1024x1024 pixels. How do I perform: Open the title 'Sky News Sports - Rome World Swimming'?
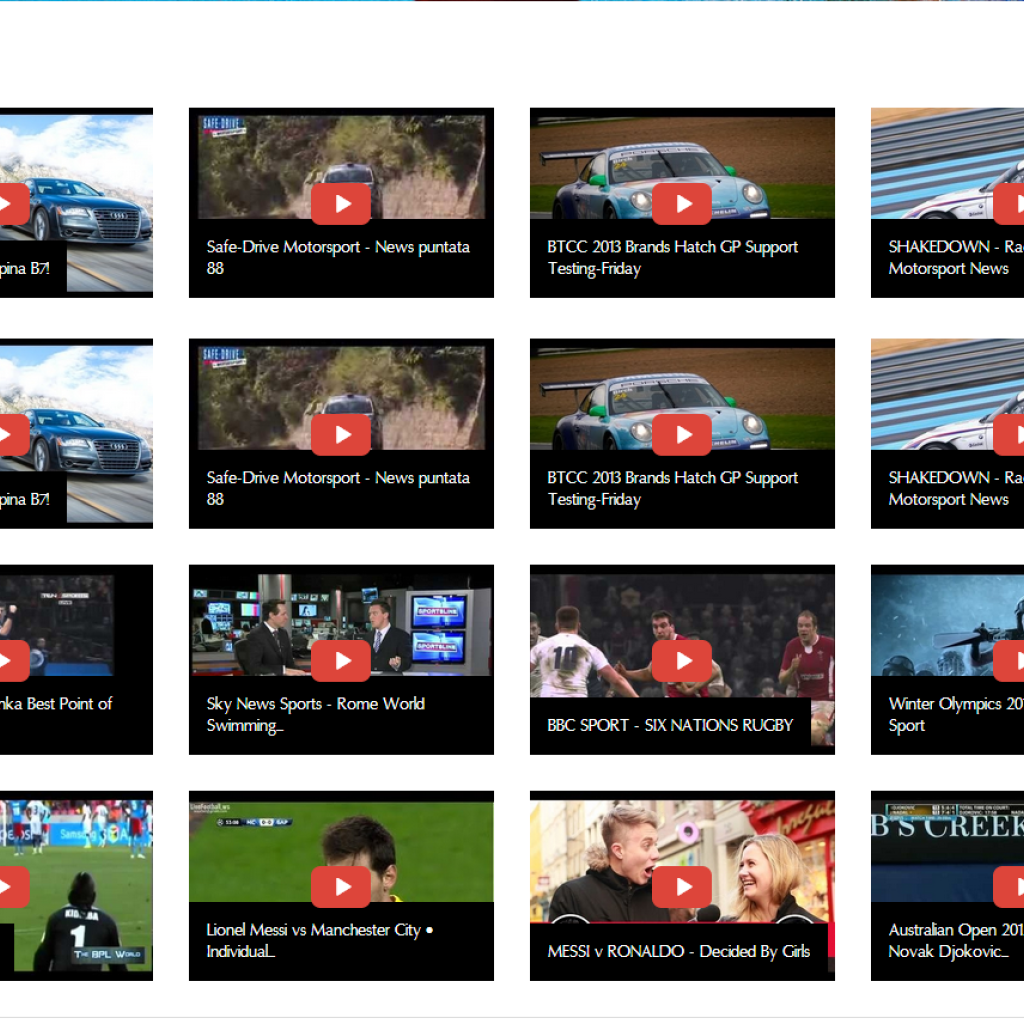[x=315, y=714]
